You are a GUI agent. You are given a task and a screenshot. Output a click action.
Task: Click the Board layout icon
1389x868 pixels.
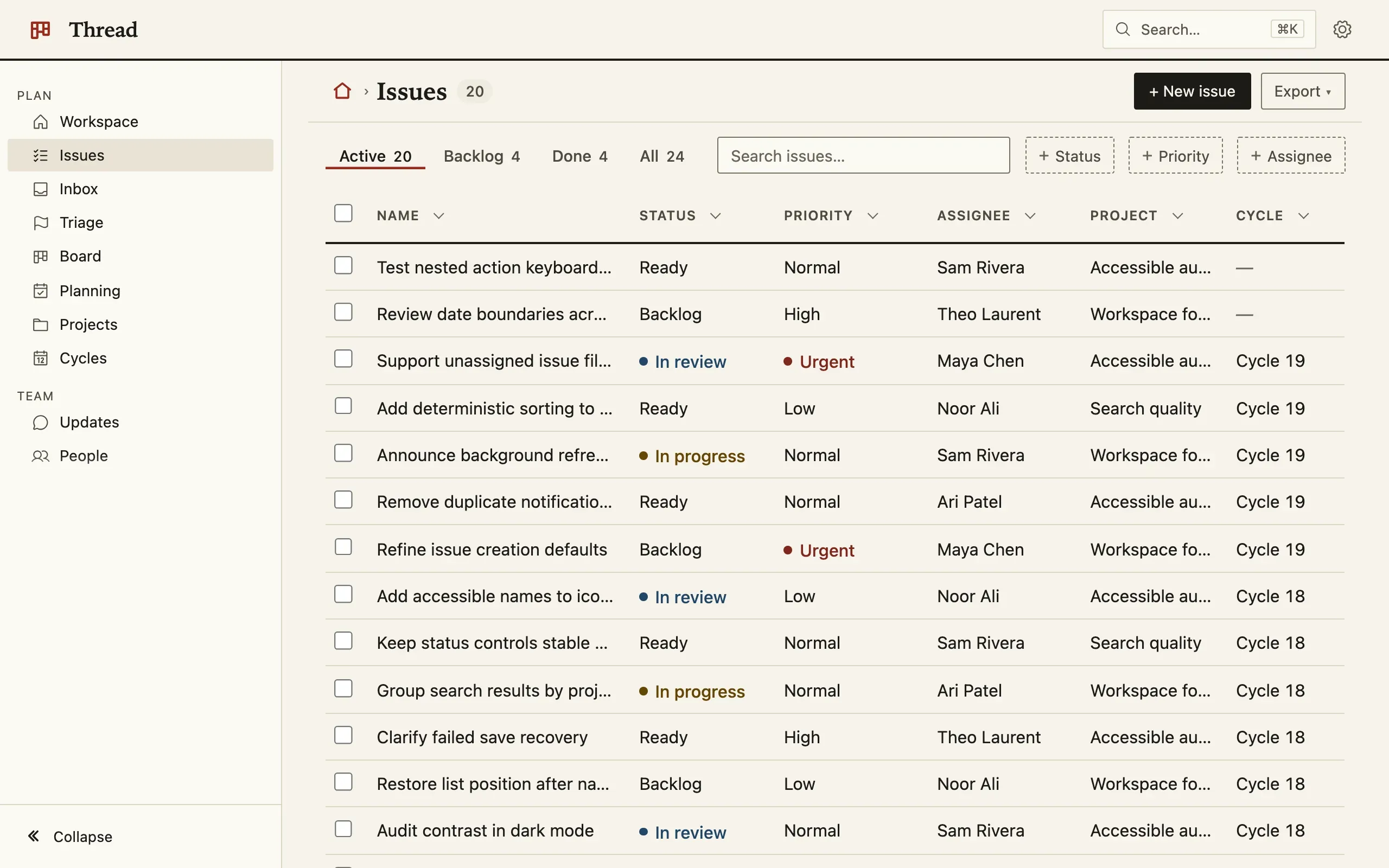click(40, 256)
